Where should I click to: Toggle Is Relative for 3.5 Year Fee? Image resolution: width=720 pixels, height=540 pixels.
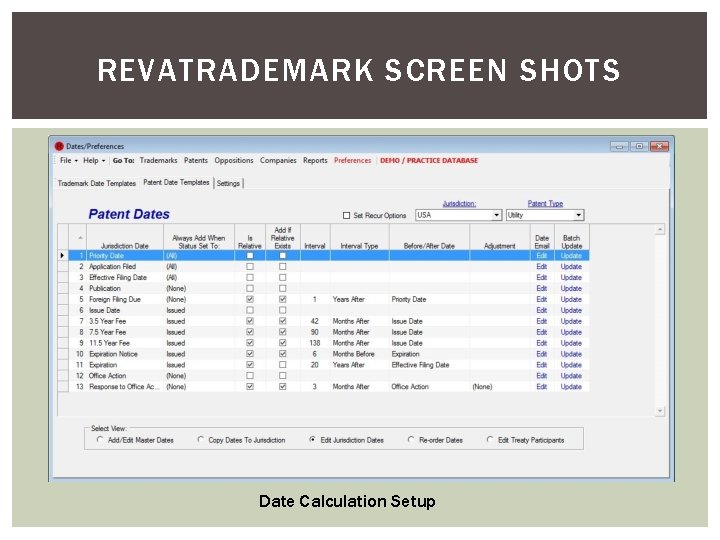(x=250, y=321)
